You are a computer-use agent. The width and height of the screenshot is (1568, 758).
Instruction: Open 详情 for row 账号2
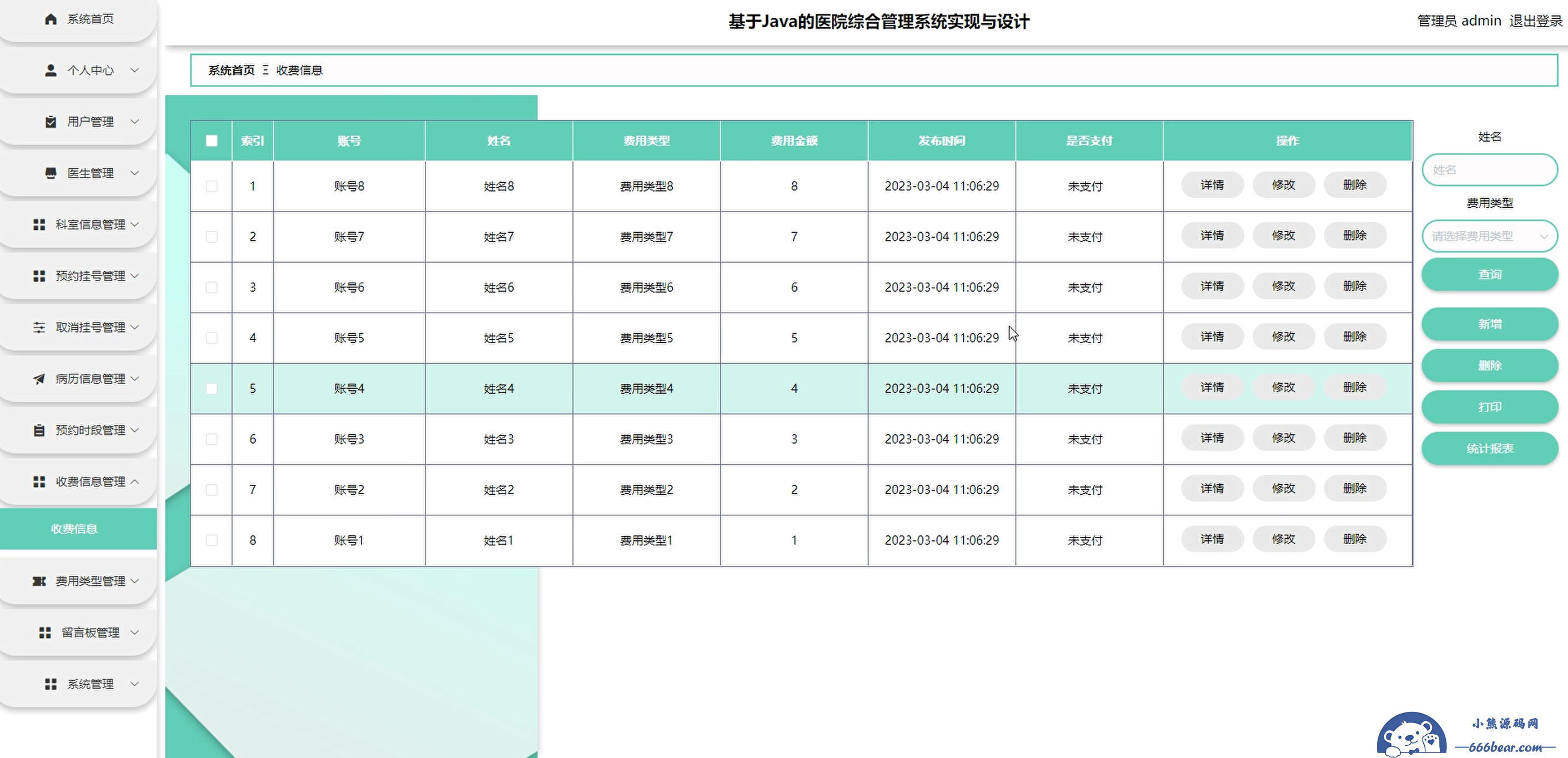coord(1212,488)
